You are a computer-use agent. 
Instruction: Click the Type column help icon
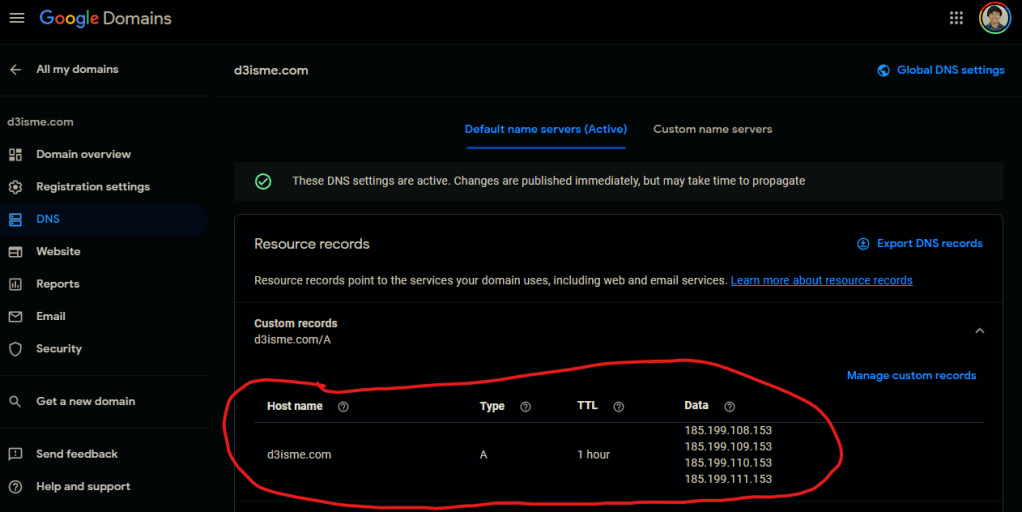[x=525, y=407]
